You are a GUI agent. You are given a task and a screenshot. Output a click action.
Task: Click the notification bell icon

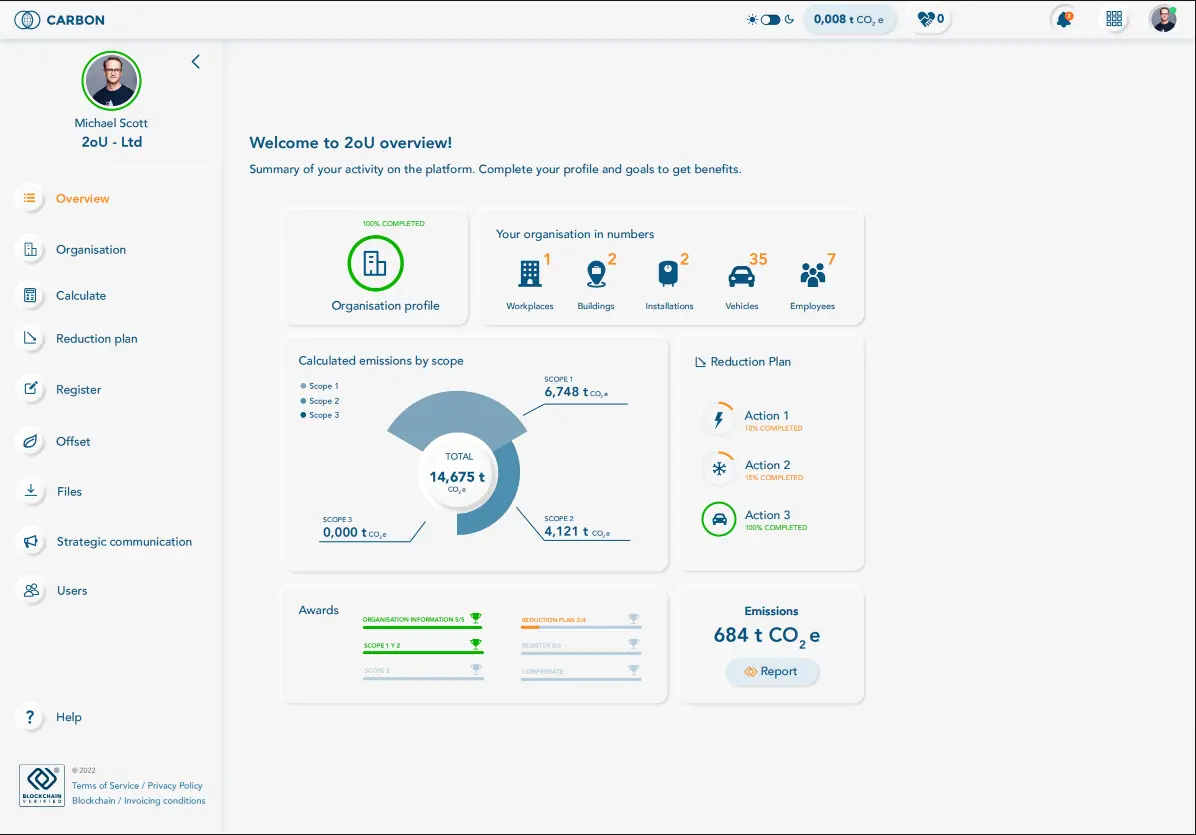(x=1064, y=19)
